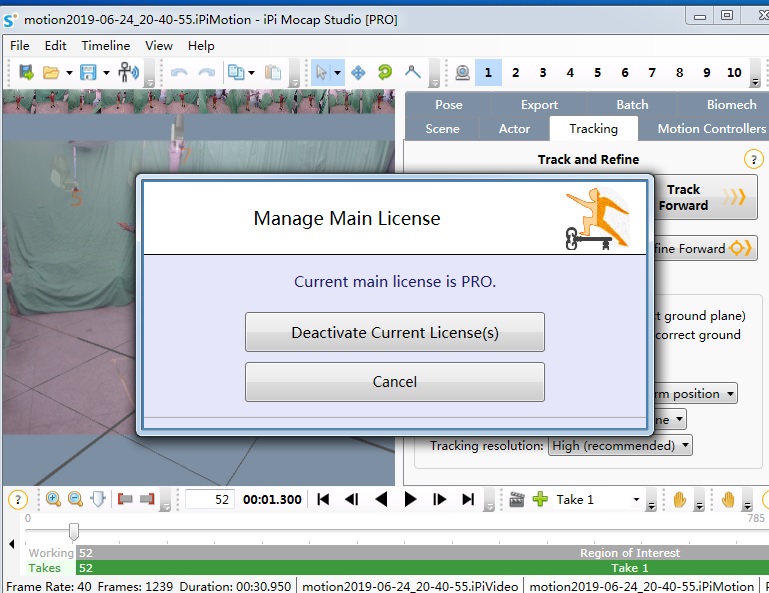Screen dimensions: 769x593
Task: Select the move tool with four arrows
Action: point(358,73)
